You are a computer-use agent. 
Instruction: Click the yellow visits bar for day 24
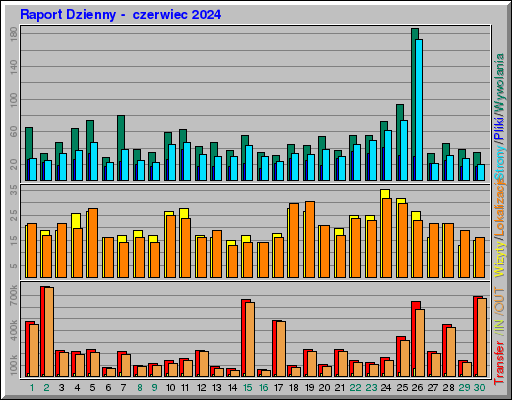pos(385,193)
